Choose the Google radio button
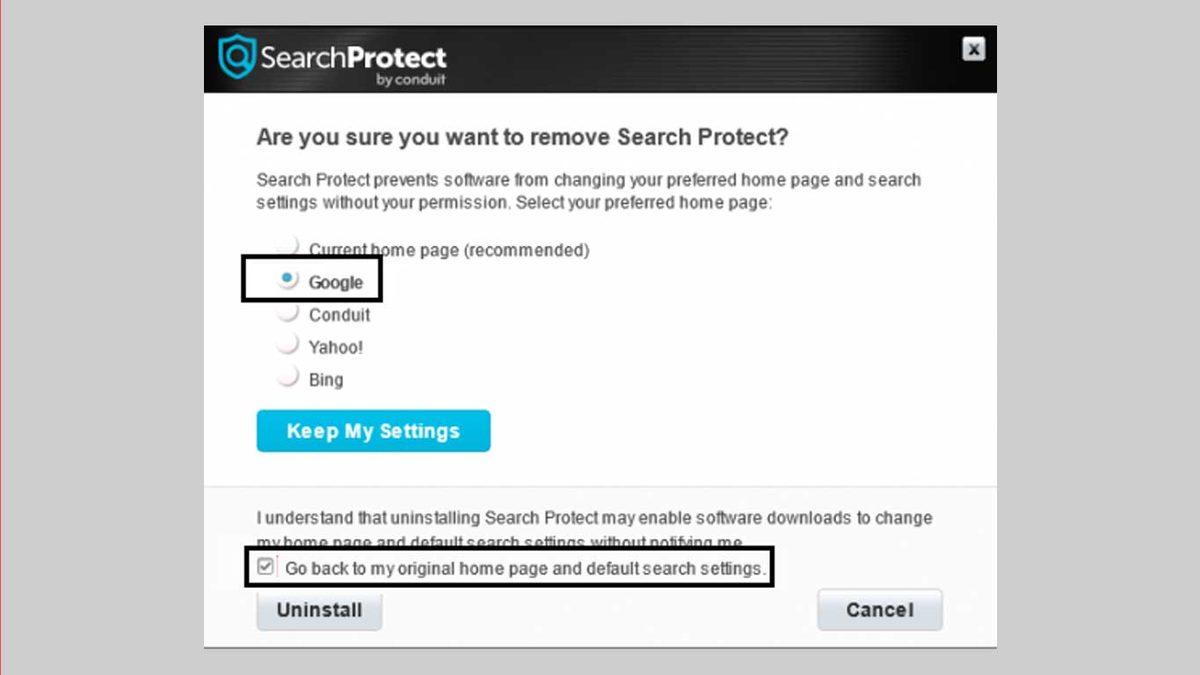The image size is (1200, 675). 288,280
